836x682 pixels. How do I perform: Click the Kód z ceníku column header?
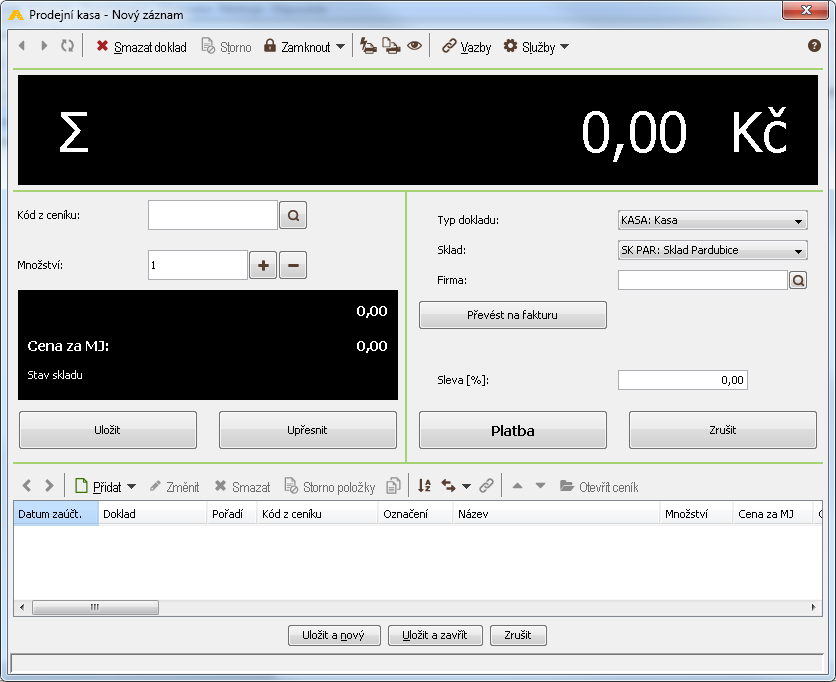[x=317, y=514]
